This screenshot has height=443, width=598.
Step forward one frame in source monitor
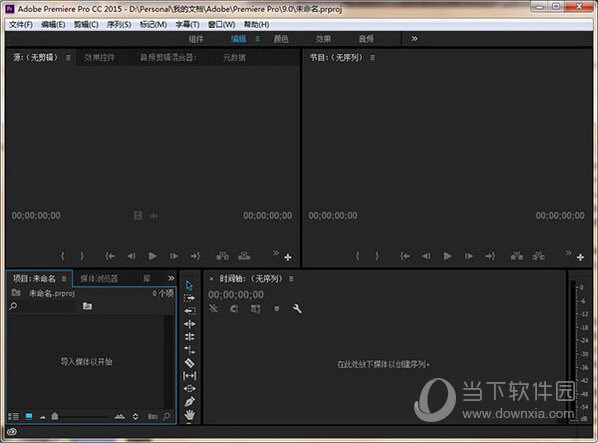tap(174, 256)
